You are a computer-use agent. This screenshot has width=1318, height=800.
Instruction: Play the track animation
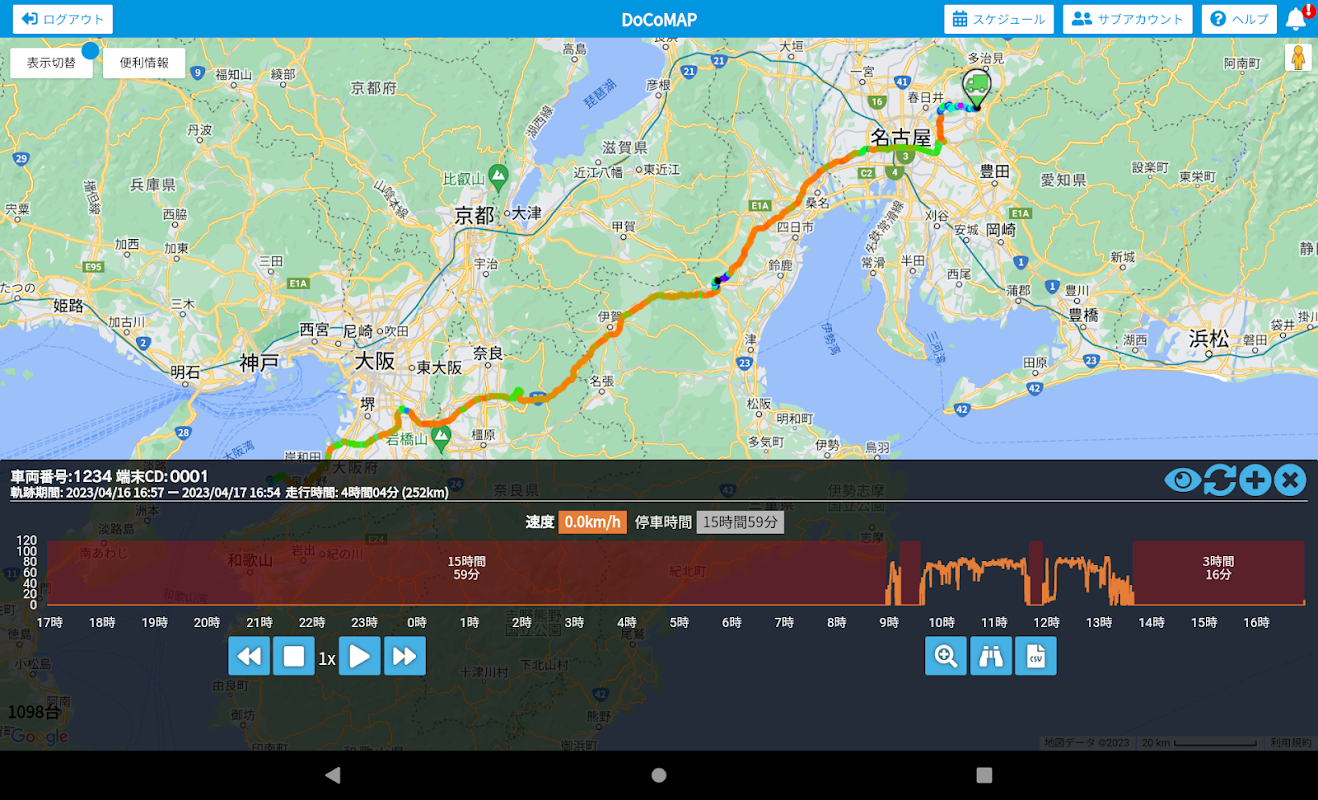[x=360, y=657]
